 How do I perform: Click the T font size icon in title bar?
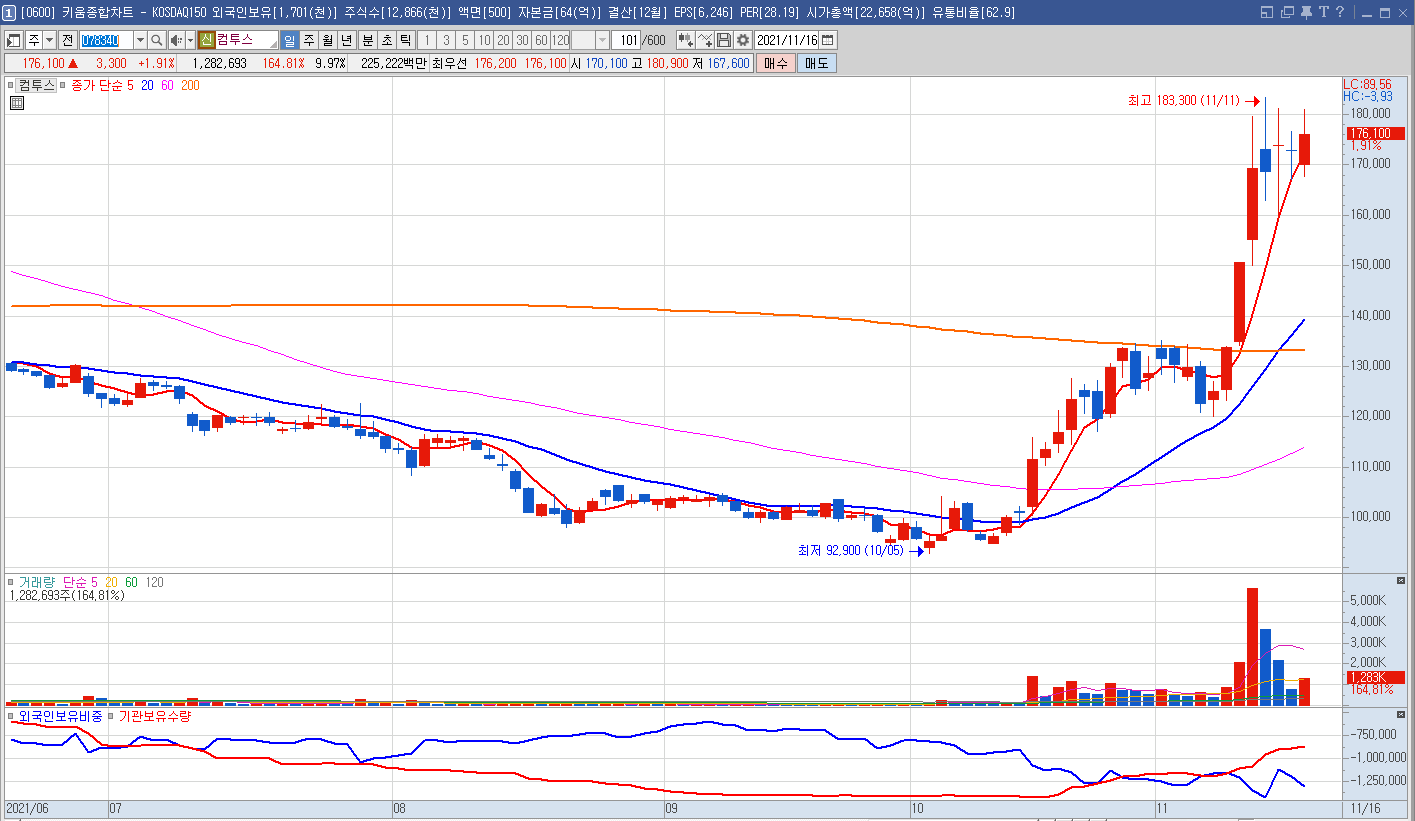(1324, 12)
